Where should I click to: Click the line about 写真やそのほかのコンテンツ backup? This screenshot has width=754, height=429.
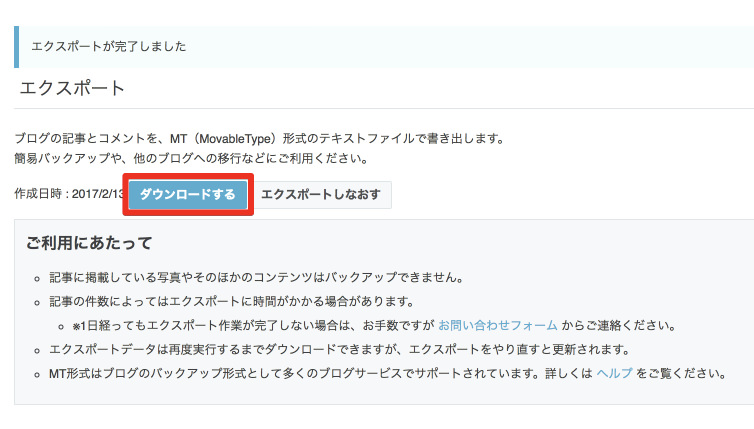256,278
